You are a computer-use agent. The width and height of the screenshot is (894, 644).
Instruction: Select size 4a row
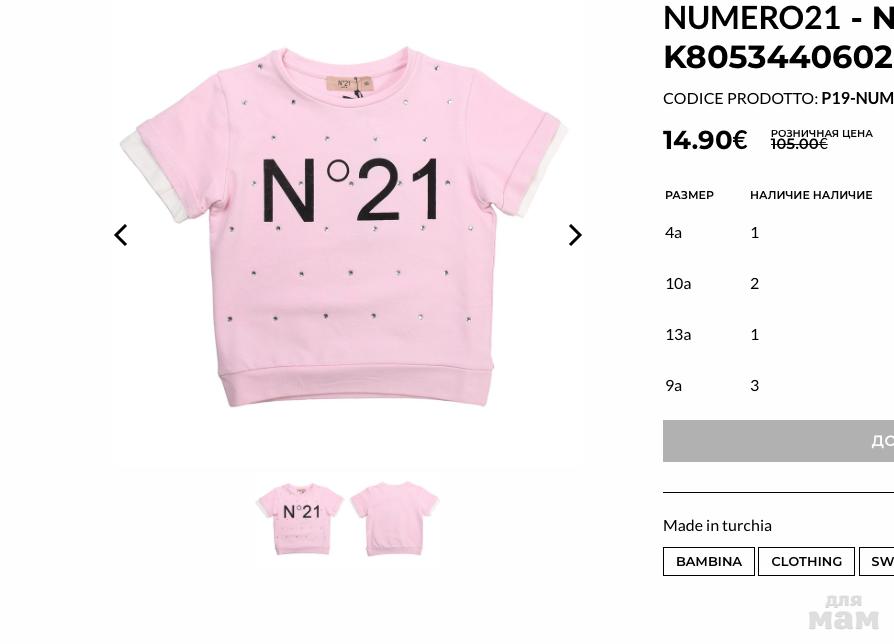673,232
